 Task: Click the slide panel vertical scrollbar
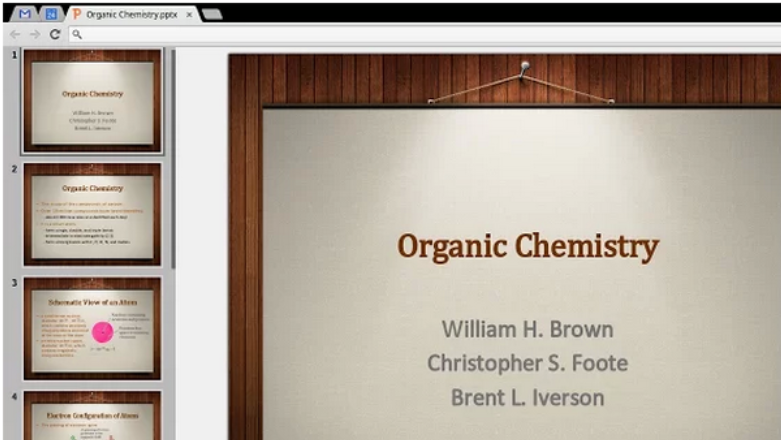(173, 159)
